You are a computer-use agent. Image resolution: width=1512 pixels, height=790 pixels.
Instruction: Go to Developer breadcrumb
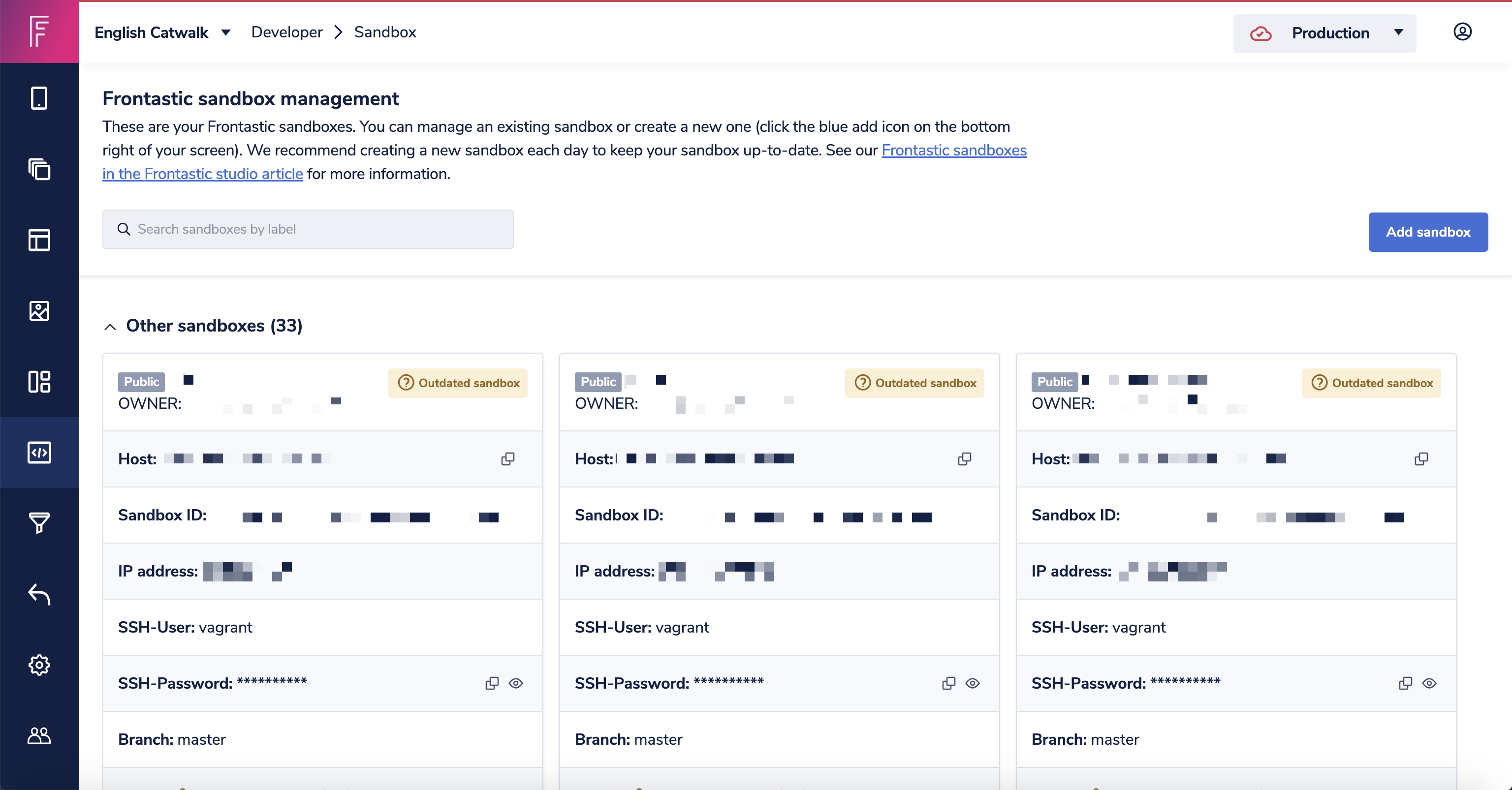[286, 32]
